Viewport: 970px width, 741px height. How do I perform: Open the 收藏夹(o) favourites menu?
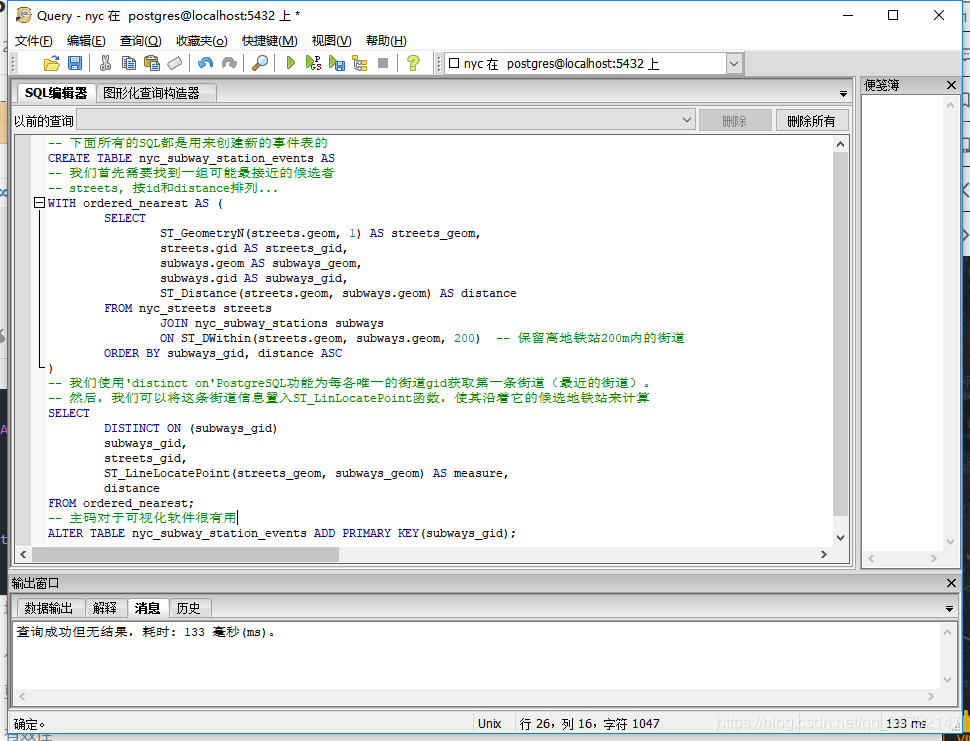(202, 41)
